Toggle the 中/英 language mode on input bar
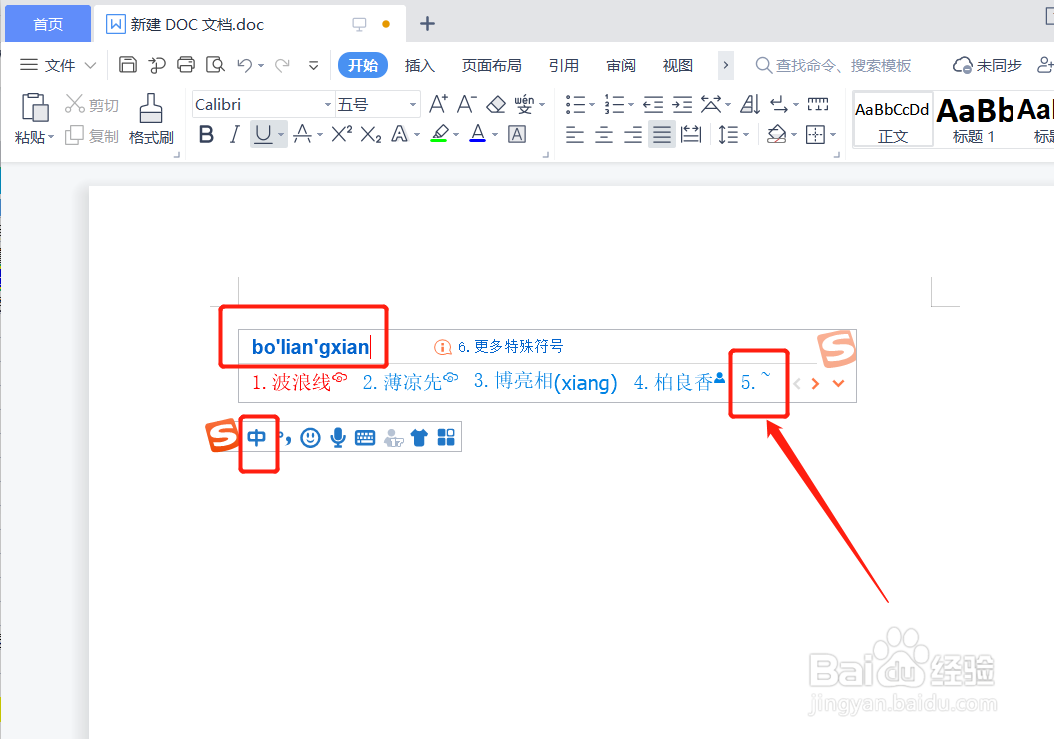The height and width of the screenshot is (739, 1054). click(x=259, y=437)
